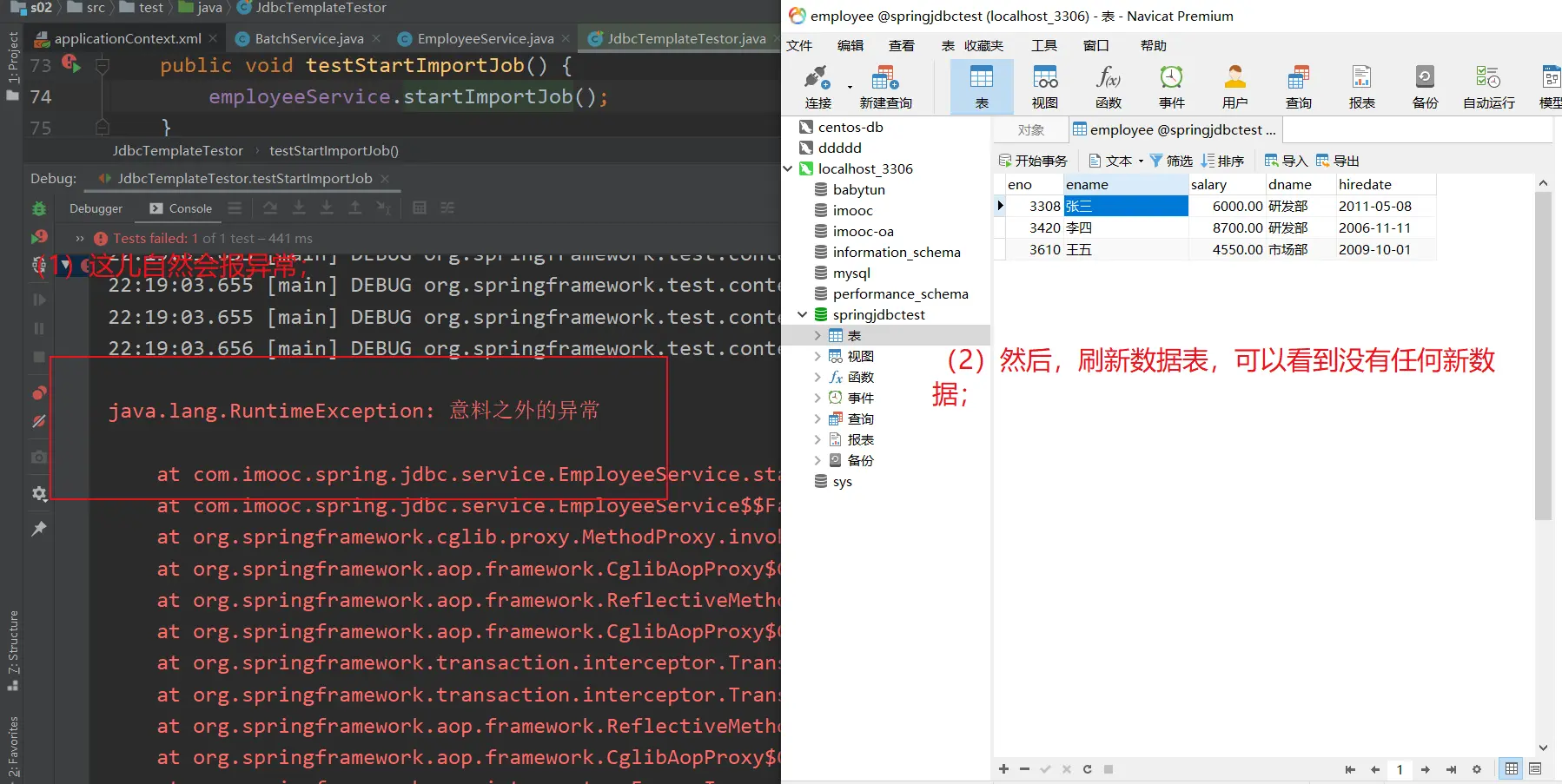The height and width of the screenshot is (784, 1562).
Task: Open the Function (函数) toolbar icon
Action: [x=1108, y=85]
